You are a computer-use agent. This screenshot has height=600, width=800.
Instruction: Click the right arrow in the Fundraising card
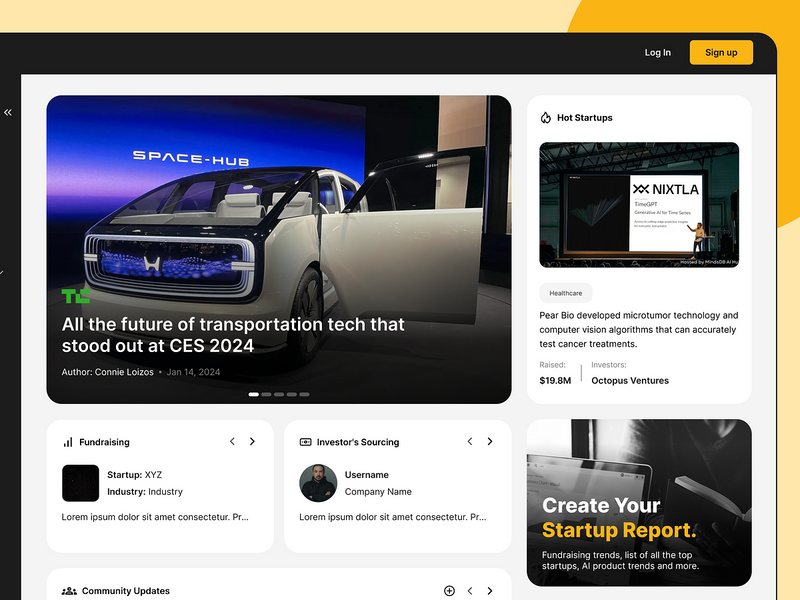click(x=252, y=441)
